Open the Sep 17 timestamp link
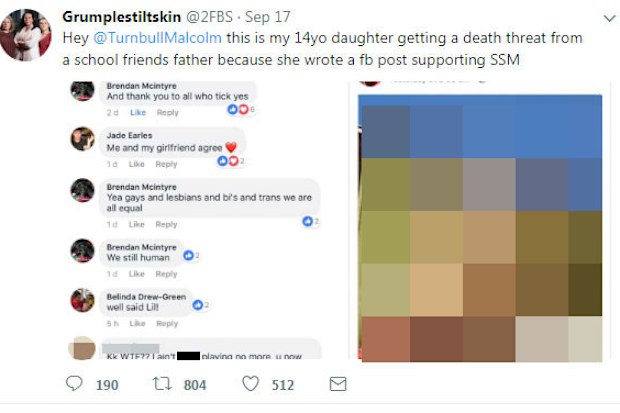This screenshot has width=620, height=413. (268, 17)
